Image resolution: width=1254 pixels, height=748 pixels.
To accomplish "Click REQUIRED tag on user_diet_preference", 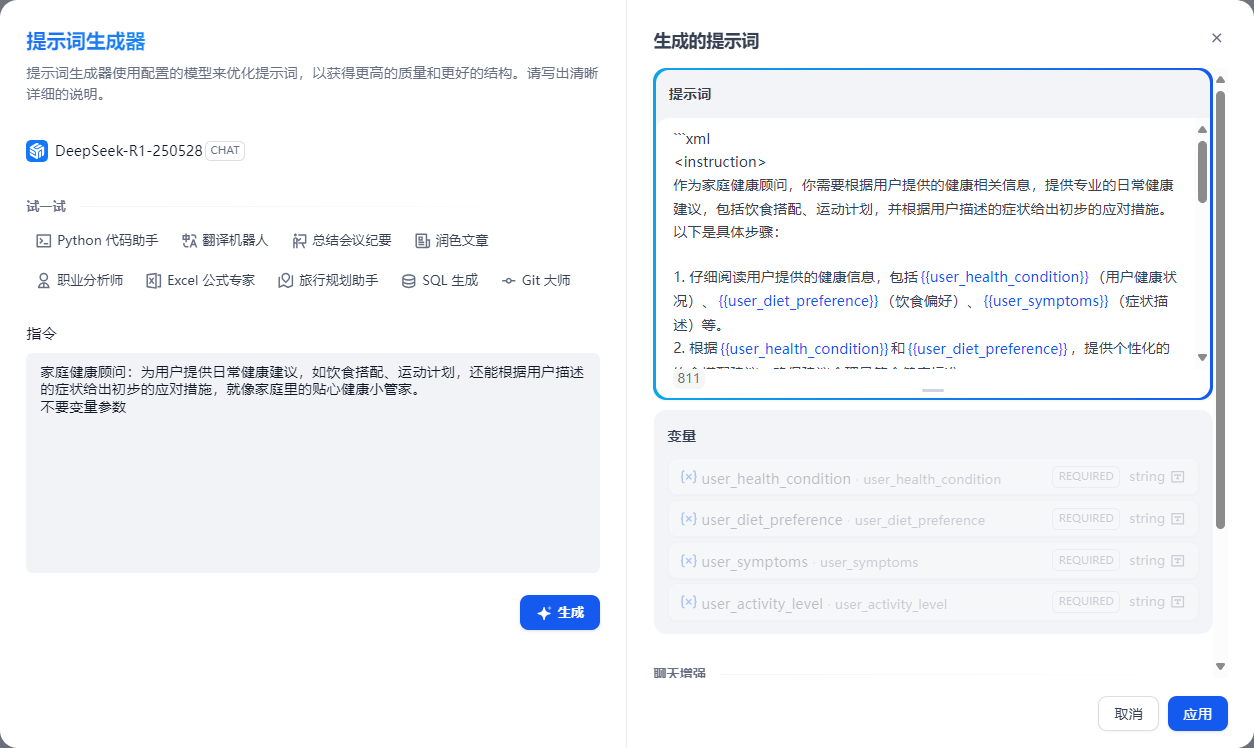I will [x=1086, y=519].
